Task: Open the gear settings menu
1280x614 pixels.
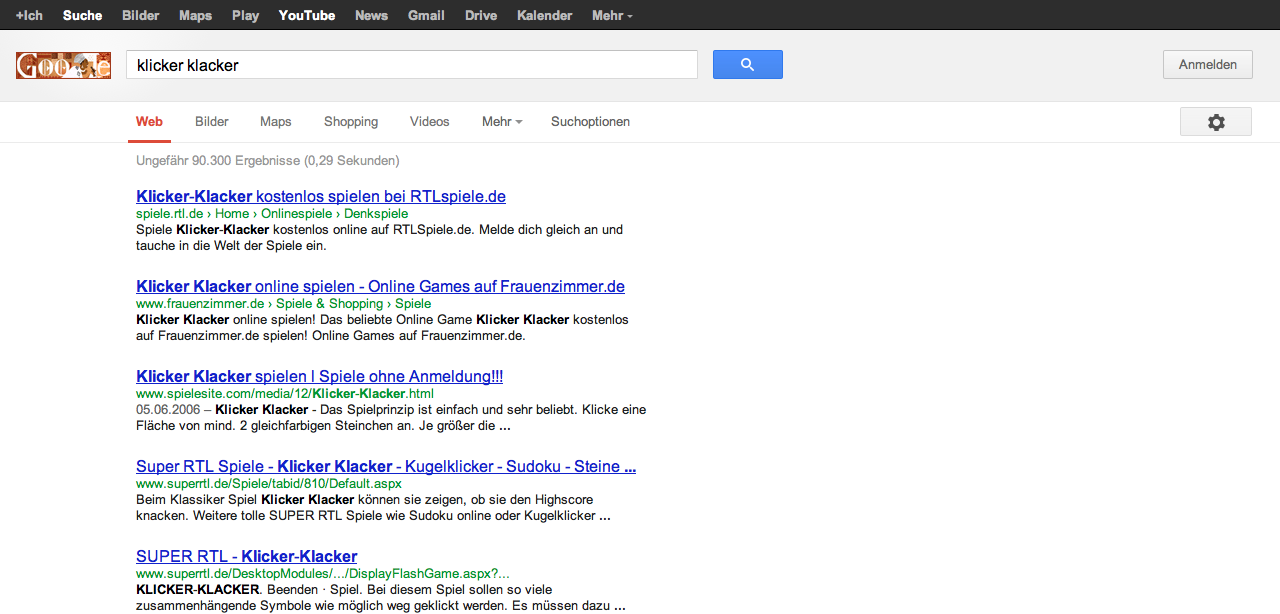Action: pyautogui.click(x=1215, y=122)
